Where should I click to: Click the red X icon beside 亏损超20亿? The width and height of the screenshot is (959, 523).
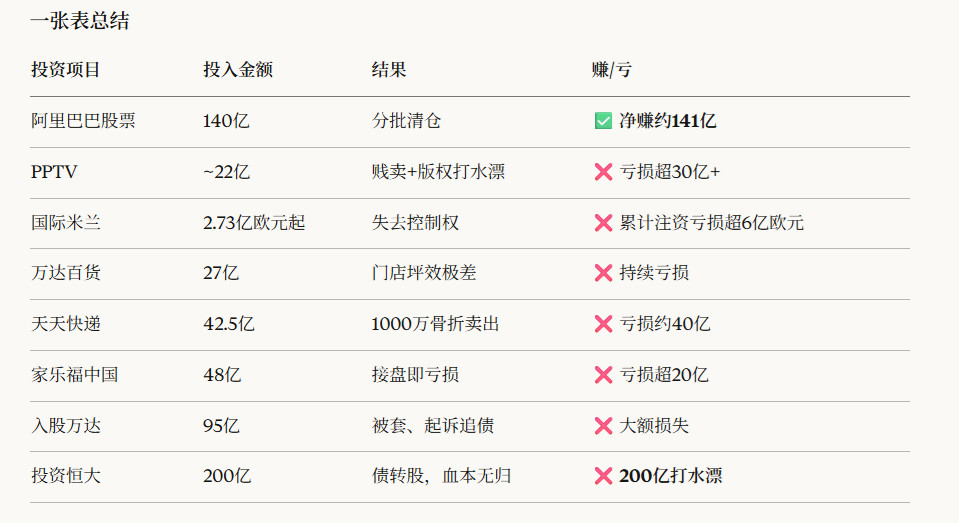coord(603,375)
